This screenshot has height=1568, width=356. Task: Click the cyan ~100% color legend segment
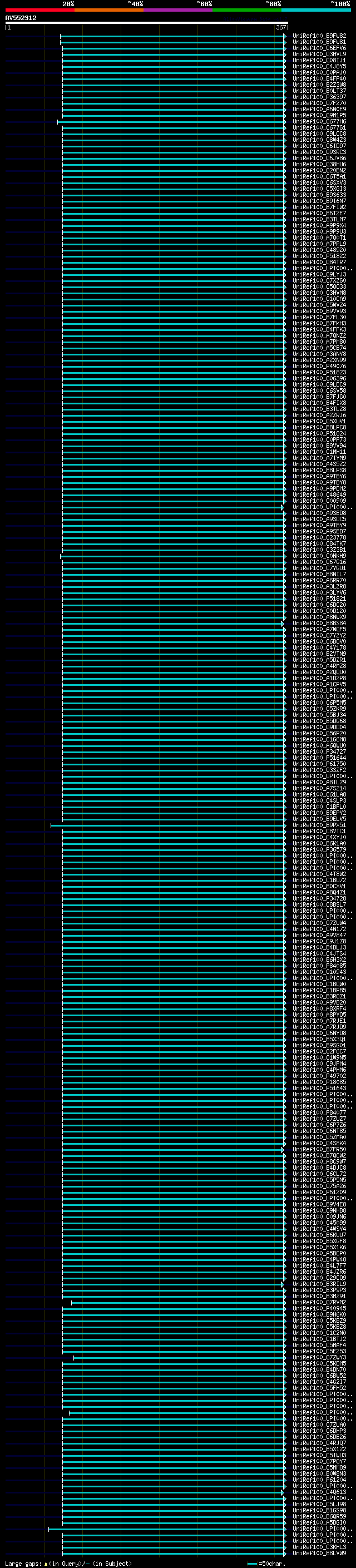(317, 10)
